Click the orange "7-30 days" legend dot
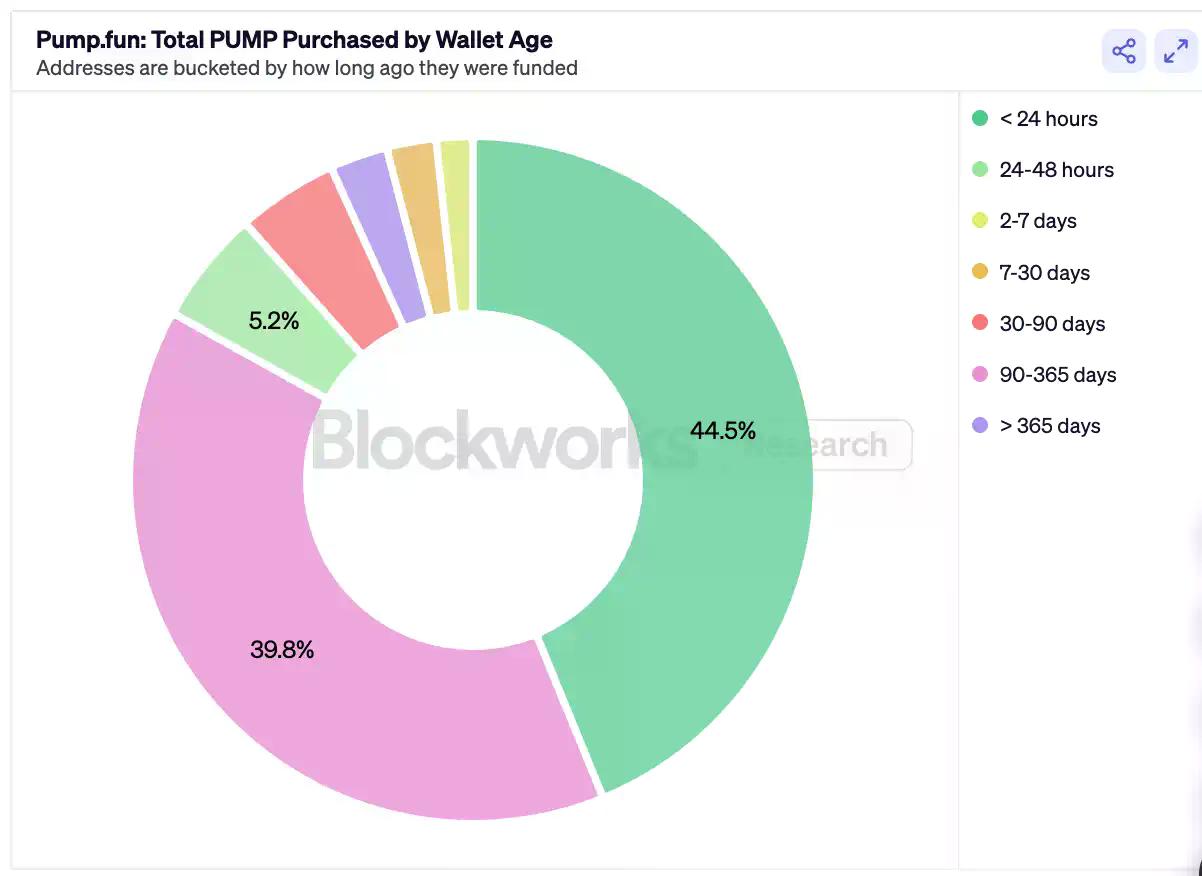The width and height of the screenshot is (1202, 876). coord(981,272)
